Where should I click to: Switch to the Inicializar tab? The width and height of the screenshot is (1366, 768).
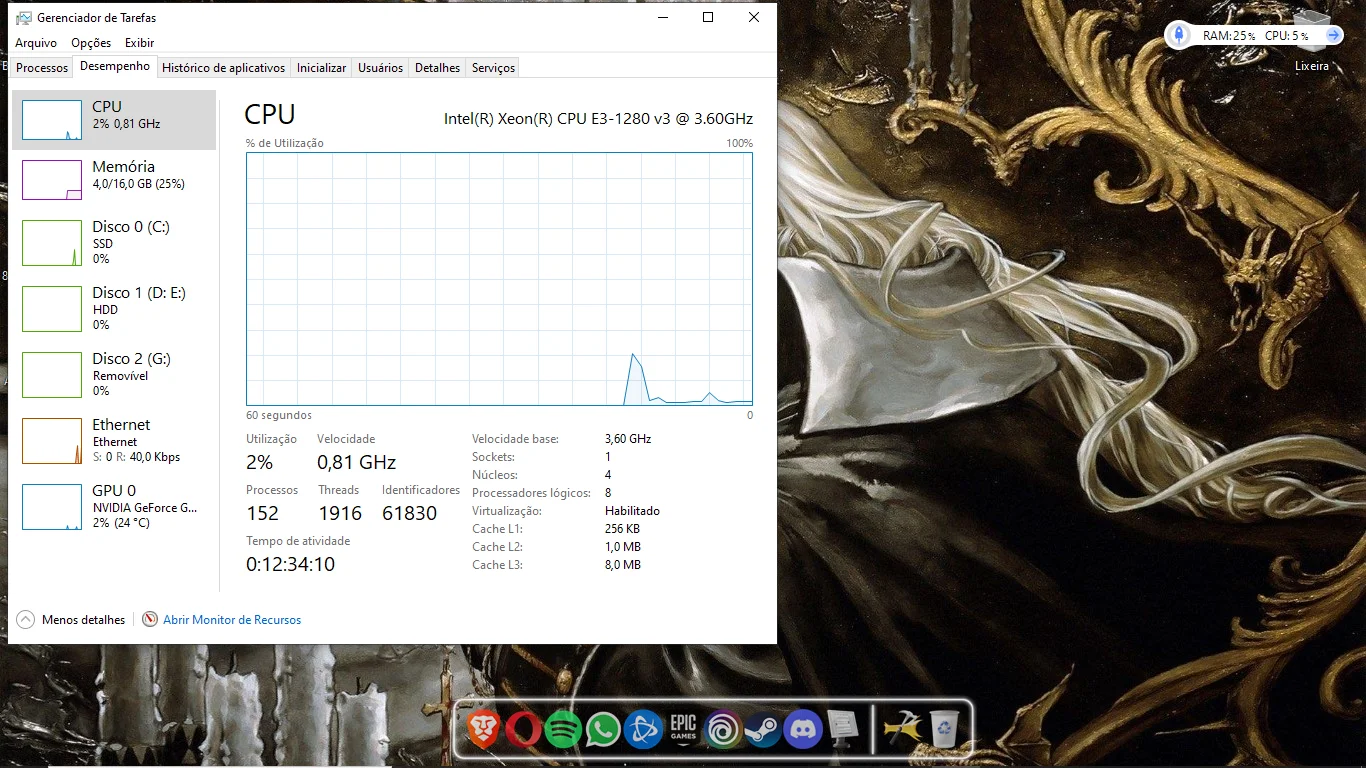coord(321,68)
